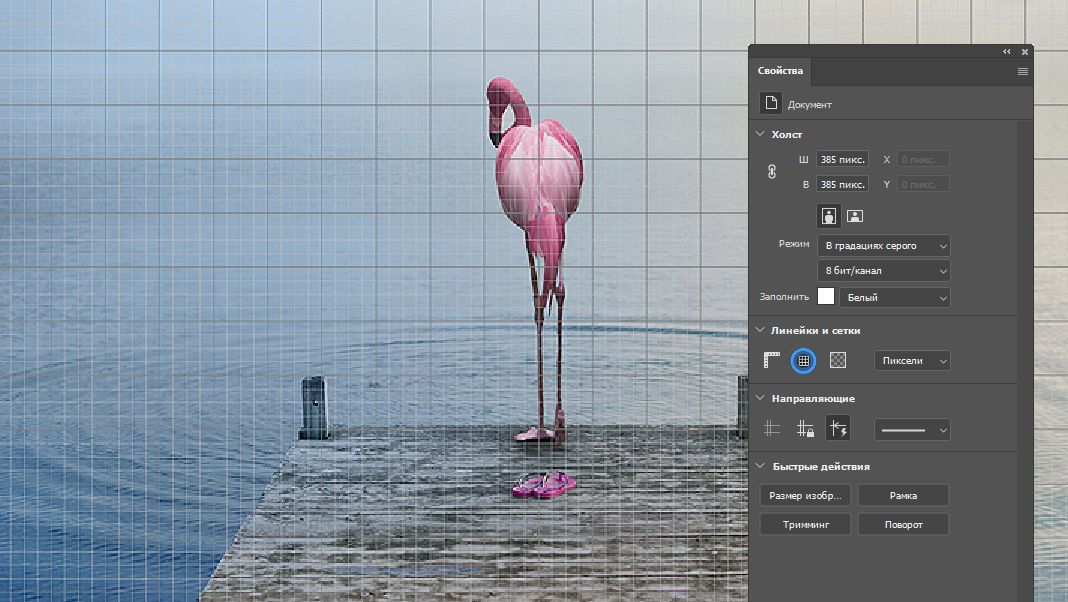This screenshot has height=602, width=1068.
Task: Select portrait canvas orientation
Action: (828, 215)
